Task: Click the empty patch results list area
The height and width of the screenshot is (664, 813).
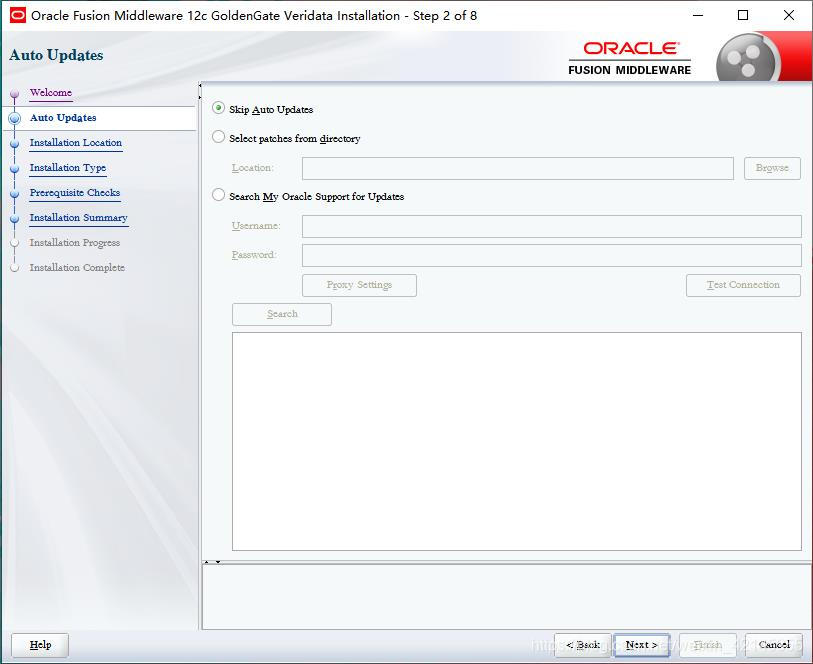Action: 516,441
